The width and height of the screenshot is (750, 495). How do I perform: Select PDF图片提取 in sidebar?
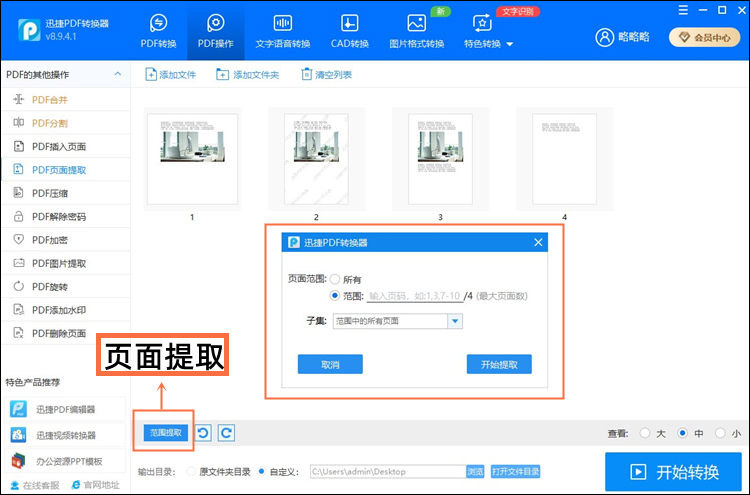pyautogui.click(x=66, y=263)
